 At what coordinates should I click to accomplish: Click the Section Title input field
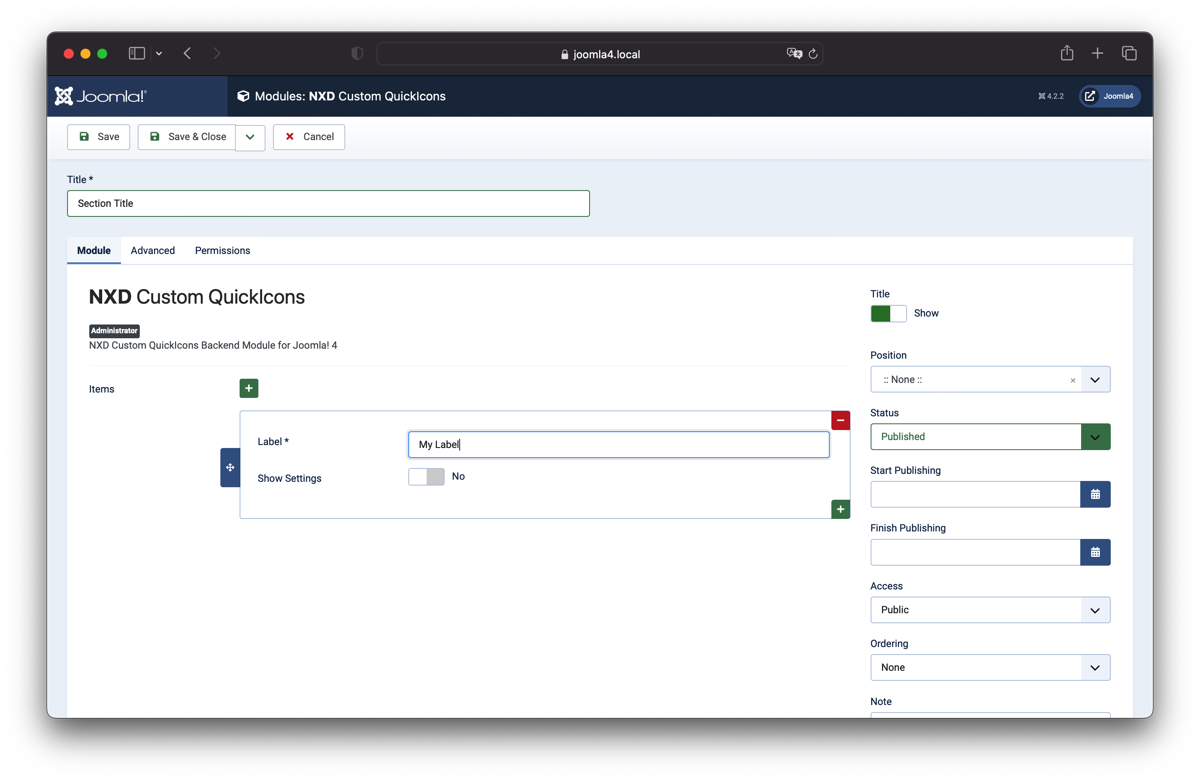[x=328, y=204]
